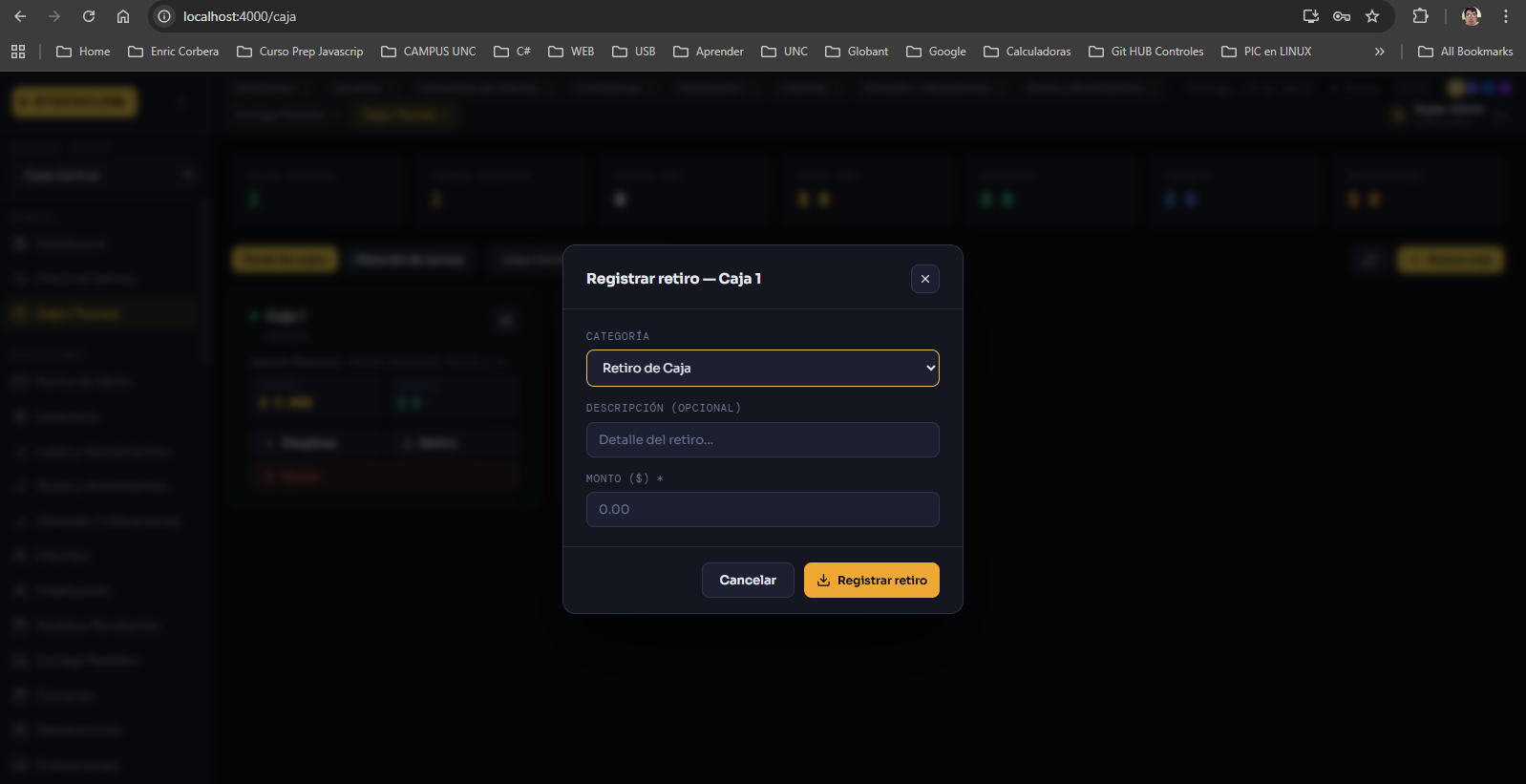Click the browser home icon

click(x=123, y=16)
